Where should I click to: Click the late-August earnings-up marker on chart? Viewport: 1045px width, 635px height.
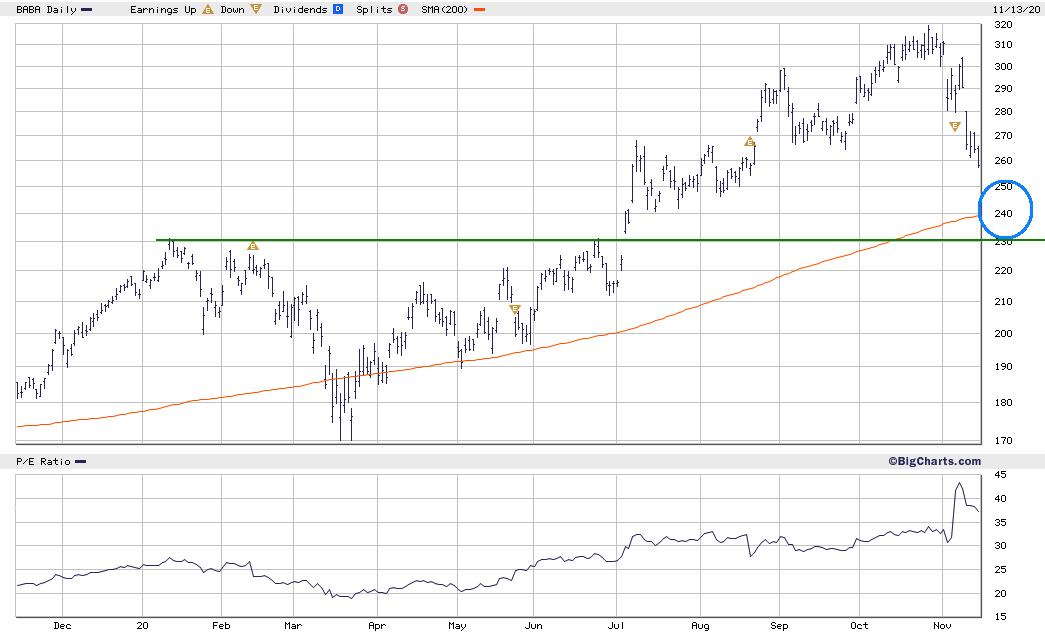[x=750, y=142]
